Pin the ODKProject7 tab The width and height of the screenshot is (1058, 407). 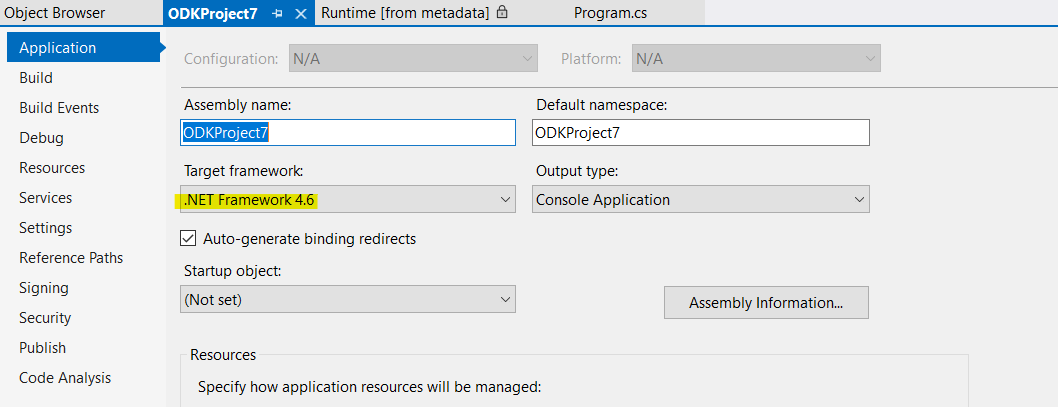point(277,14)
